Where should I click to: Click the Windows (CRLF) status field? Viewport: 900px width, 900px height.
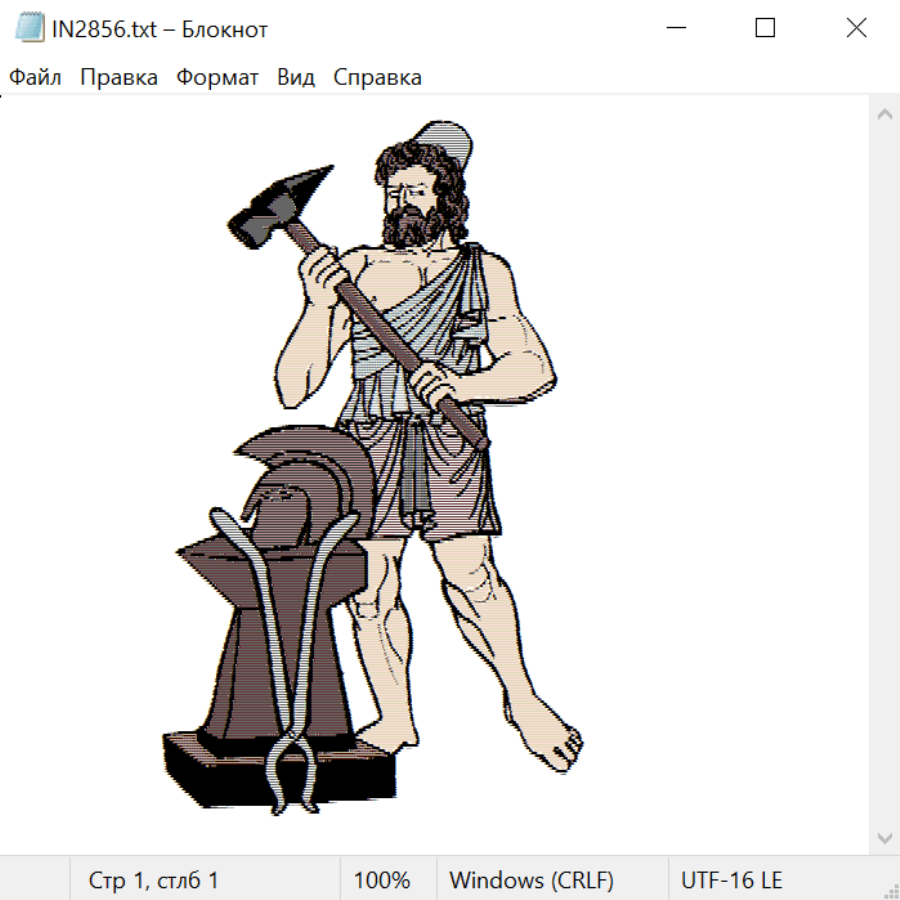coord(531,881)
